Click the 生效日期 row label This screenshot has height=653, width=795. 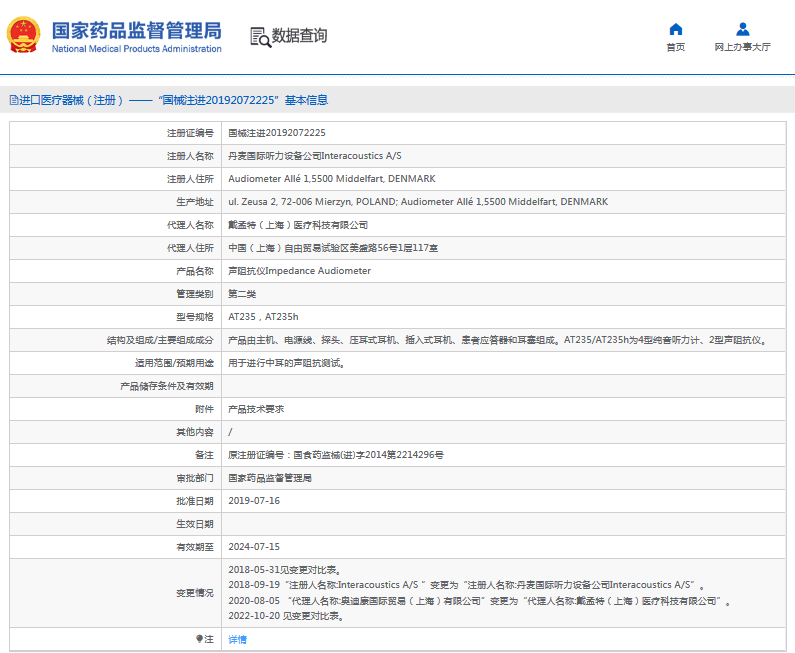(195, 524)
